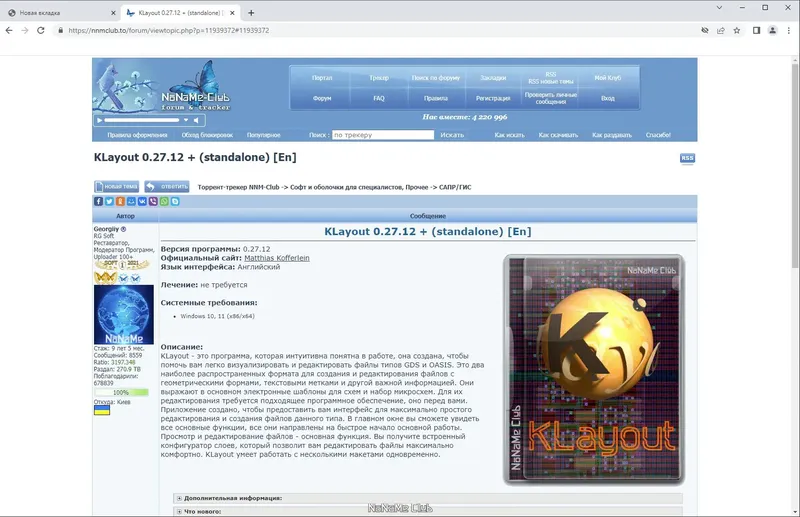This screenshot has height=517, width=800.
Task: Share on VK icon
Action: point(142,202)
